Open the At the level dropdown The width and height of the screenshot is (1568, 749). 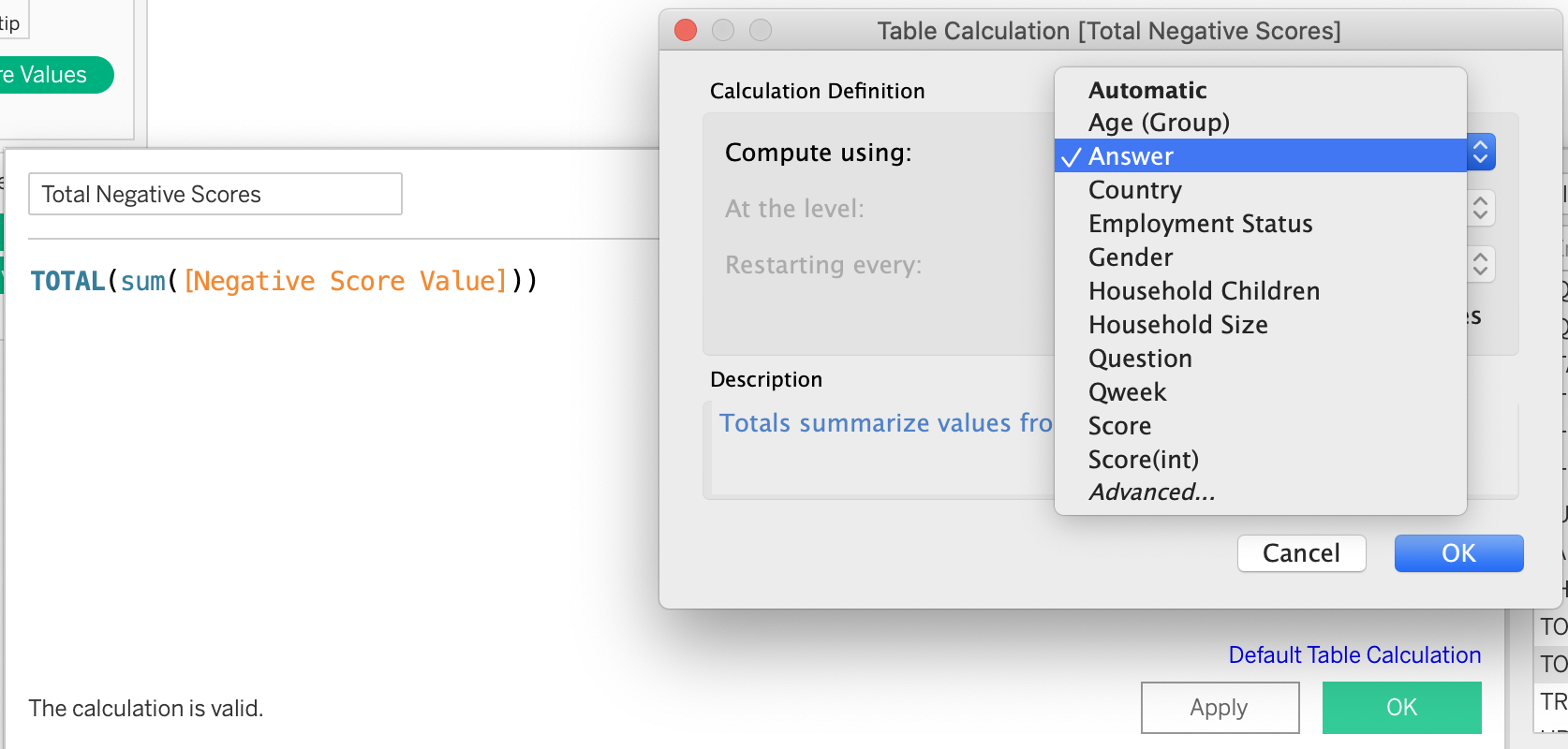[1480, 208]
